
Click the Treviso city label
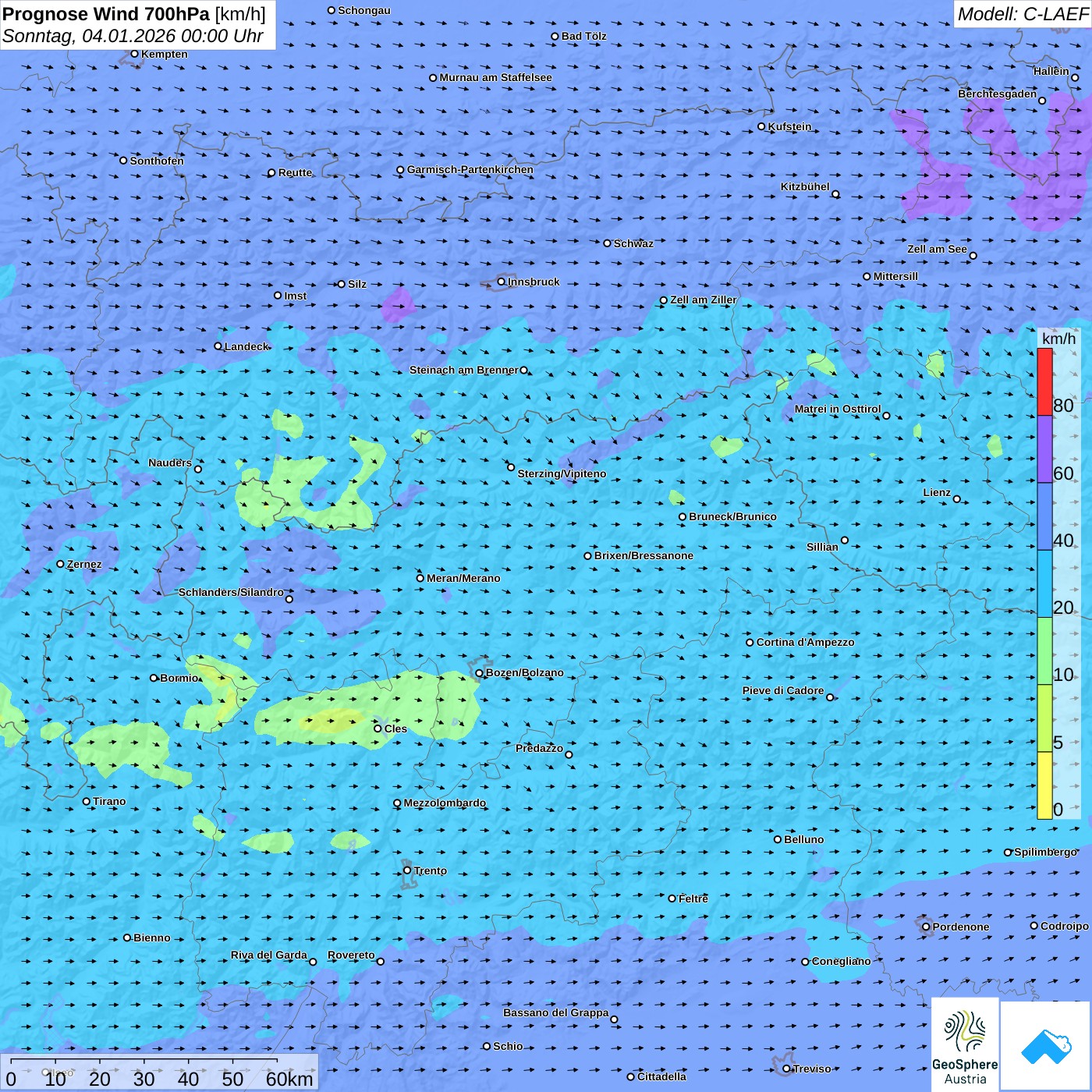[811, 1069]
